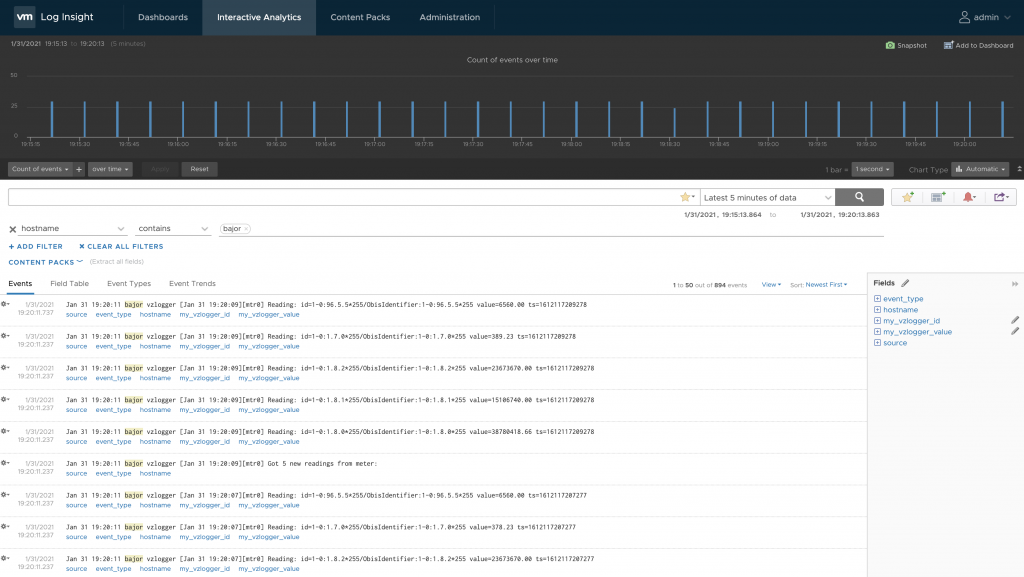Add another function beside Count of events

point(79,169)
